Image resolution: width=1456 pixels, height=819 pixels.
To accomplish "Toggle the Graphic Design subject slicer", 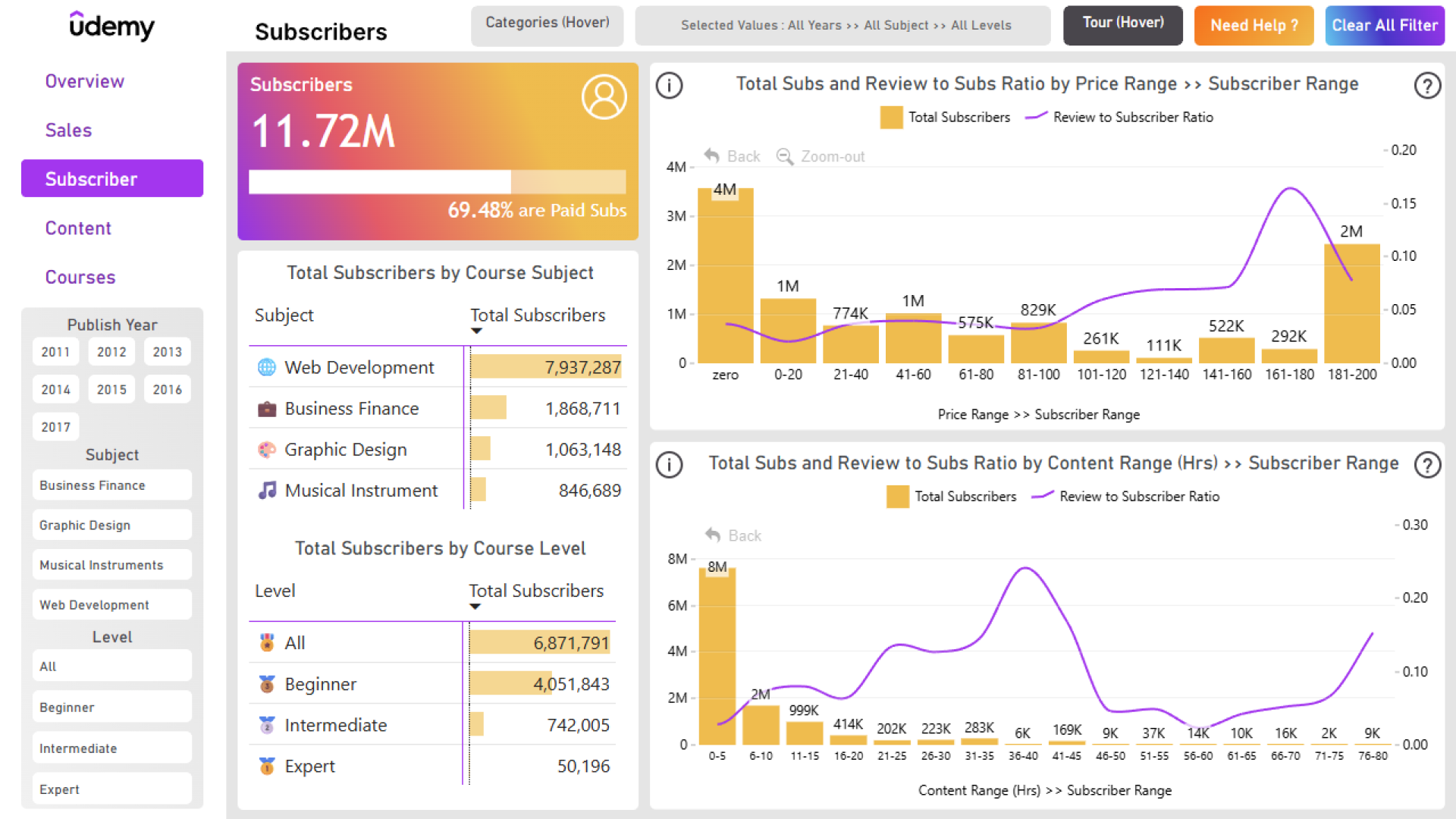I will pos(111,526).
